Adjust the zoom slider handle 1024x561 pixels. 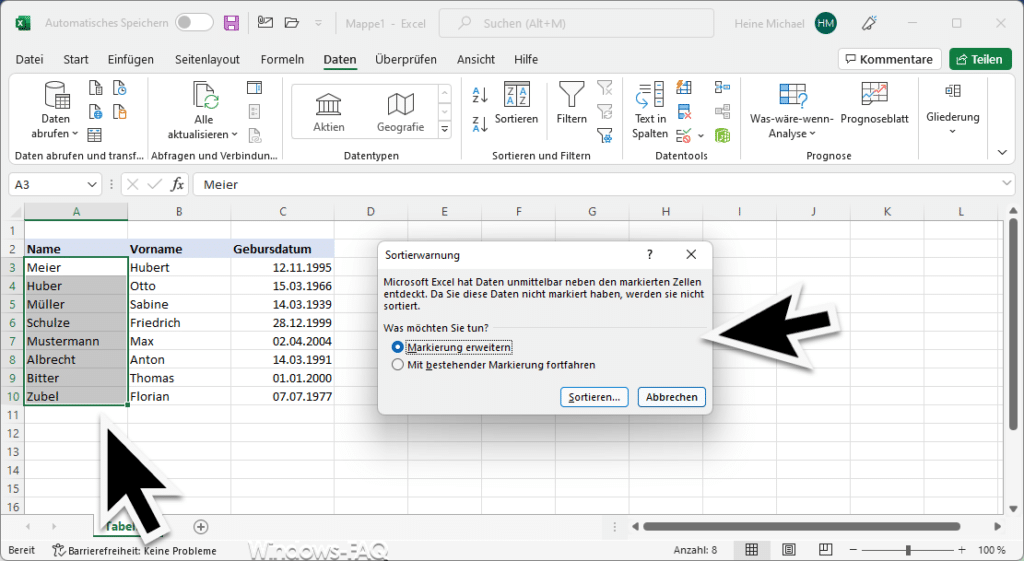tap(908, 550)
